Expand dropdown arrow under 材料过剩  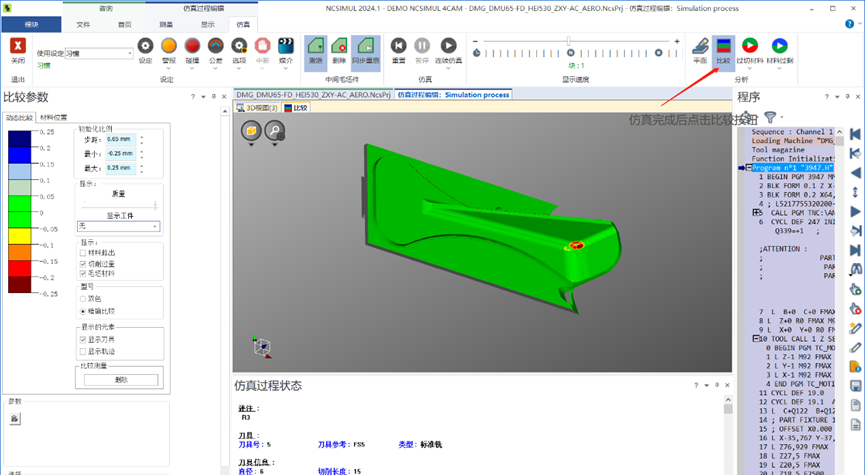tap(779, 68)
